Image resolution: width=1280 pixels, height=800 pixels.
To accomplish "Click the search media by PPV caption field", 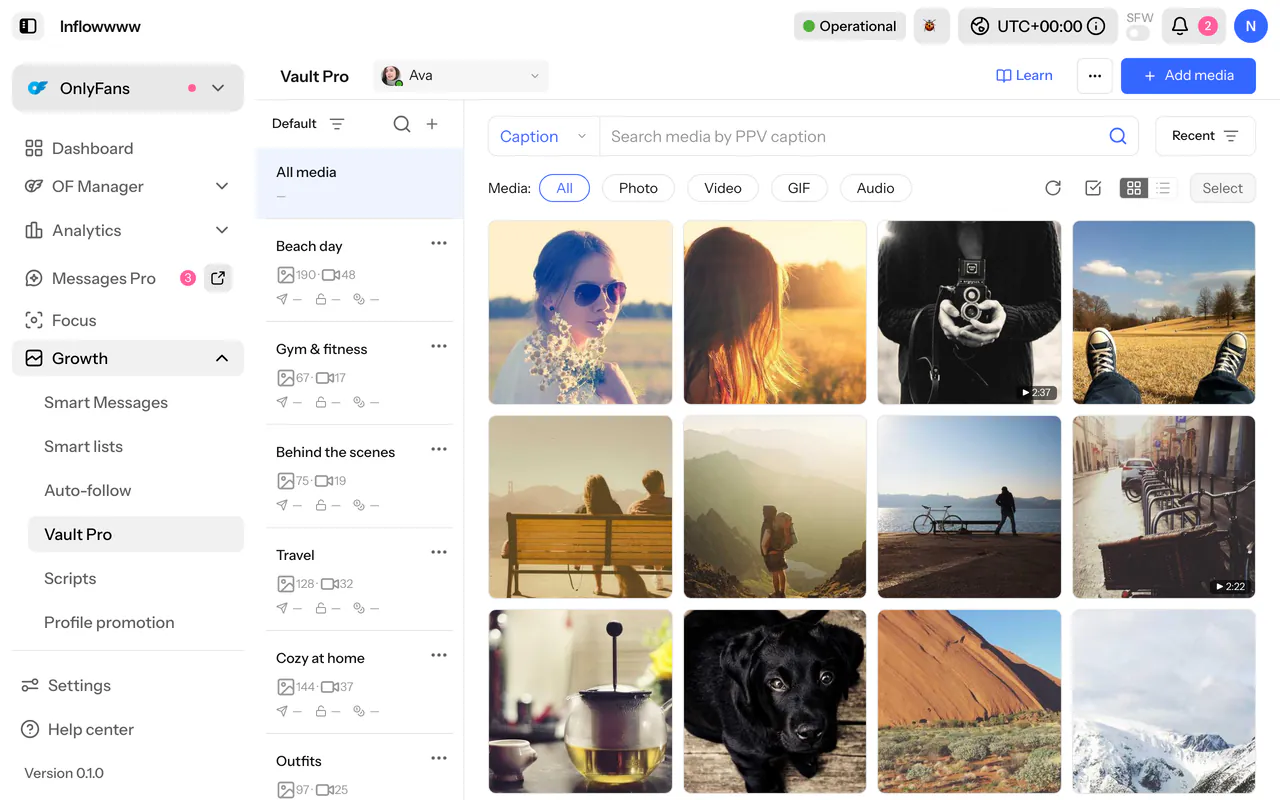I will click(x=853, y=137).
